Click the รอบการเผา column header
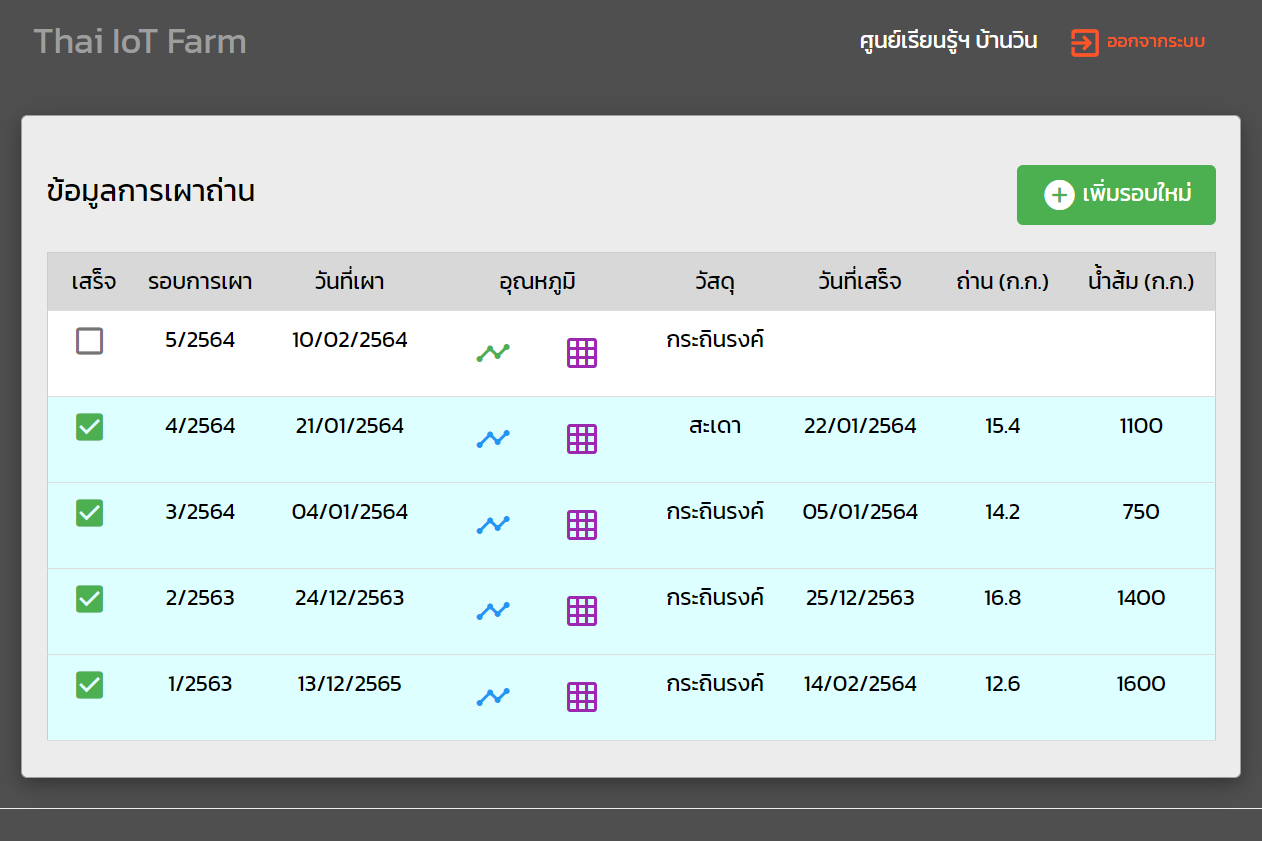 pyautogui.click(x=200, y=282)
